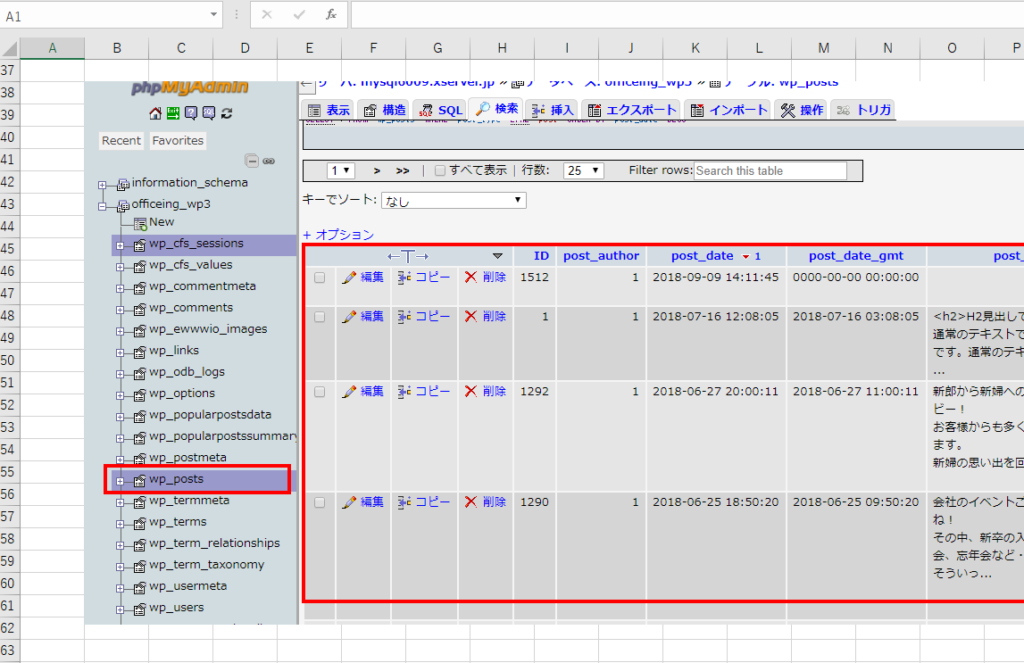Screen dimensions: 1024x663
Task: Click the Filter rows search field
Action: pos(770,171)
